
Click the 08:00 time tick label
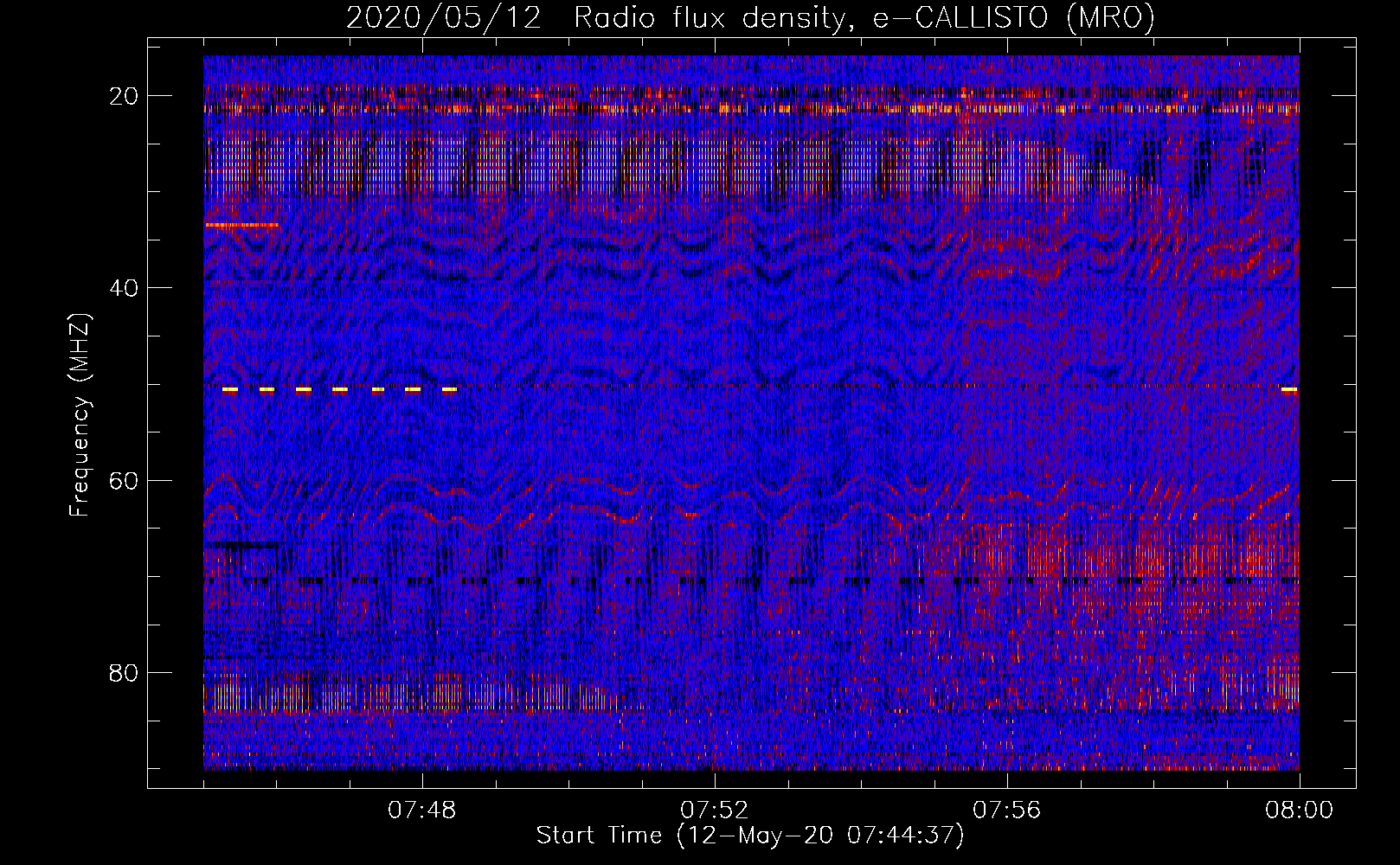[1299, 811]
